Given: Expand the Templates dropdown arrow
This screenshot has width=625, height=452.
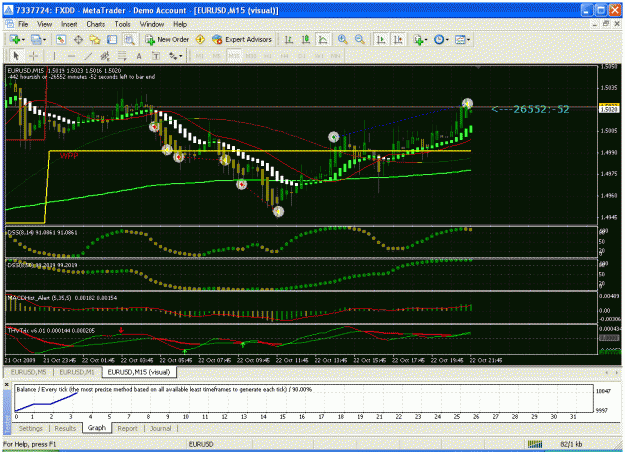Looking at the screenshot, I should [468, 39].
